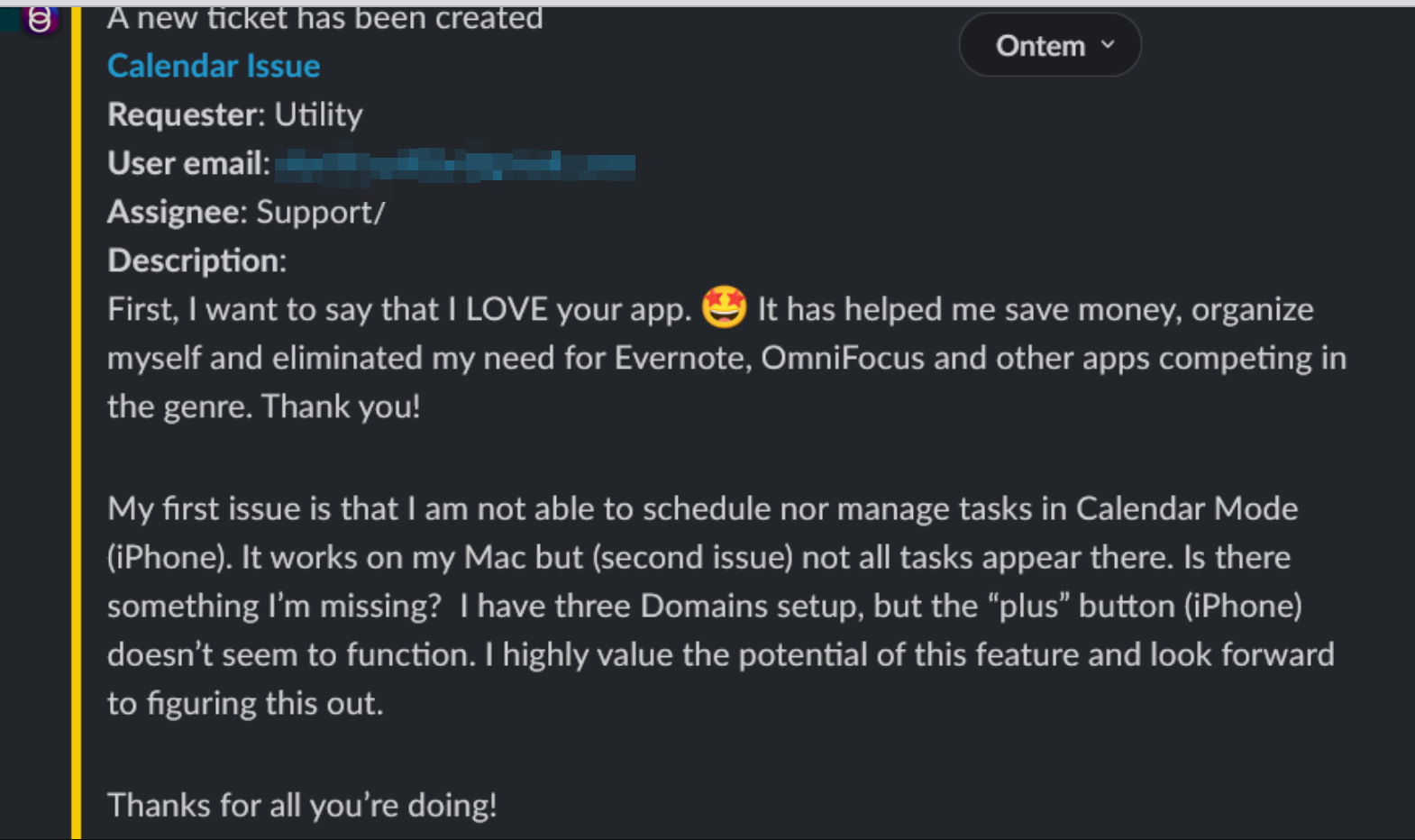This screenshot has width=1415, height=840.
Task: Click the star-struck emoji in the description
Action: 724,306
